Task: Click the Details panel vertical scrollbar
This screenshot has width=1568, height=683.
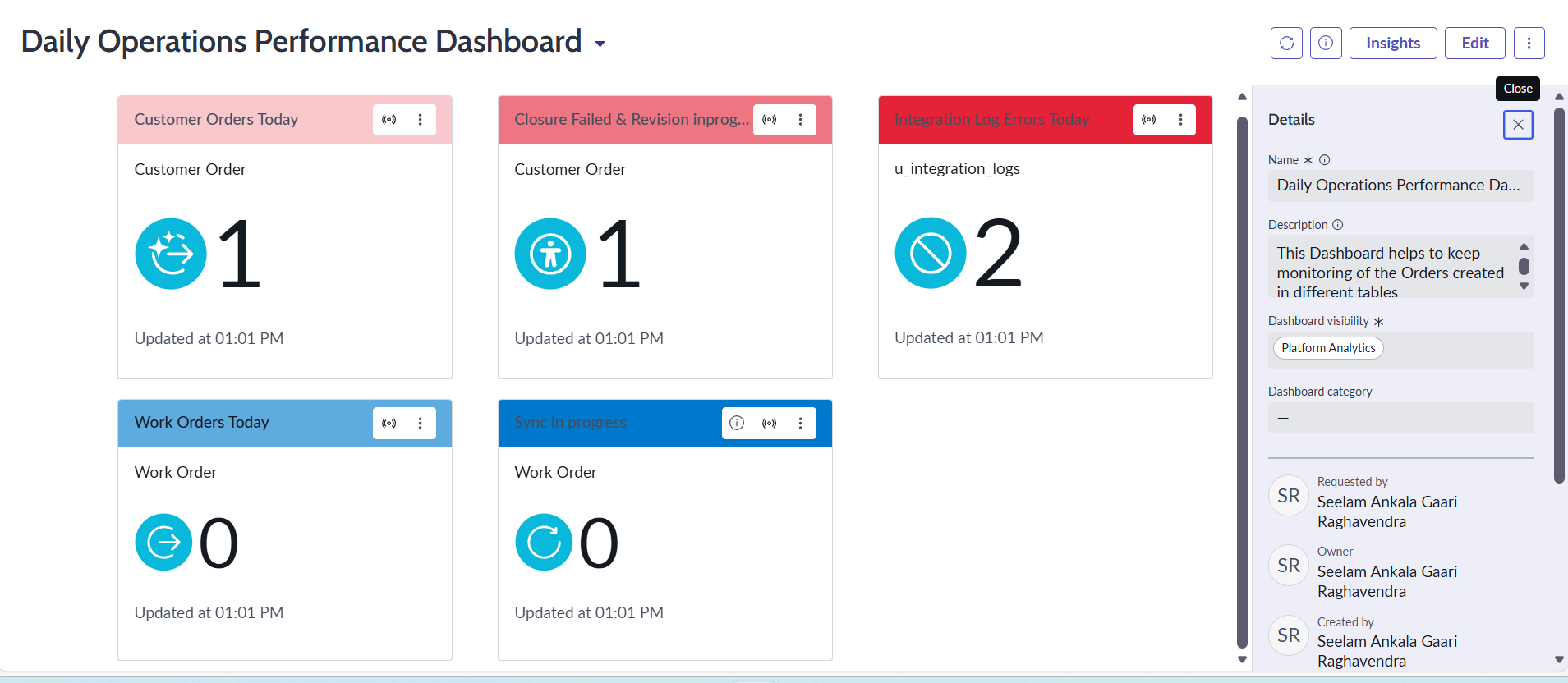Action: [x=1559, y=296]
